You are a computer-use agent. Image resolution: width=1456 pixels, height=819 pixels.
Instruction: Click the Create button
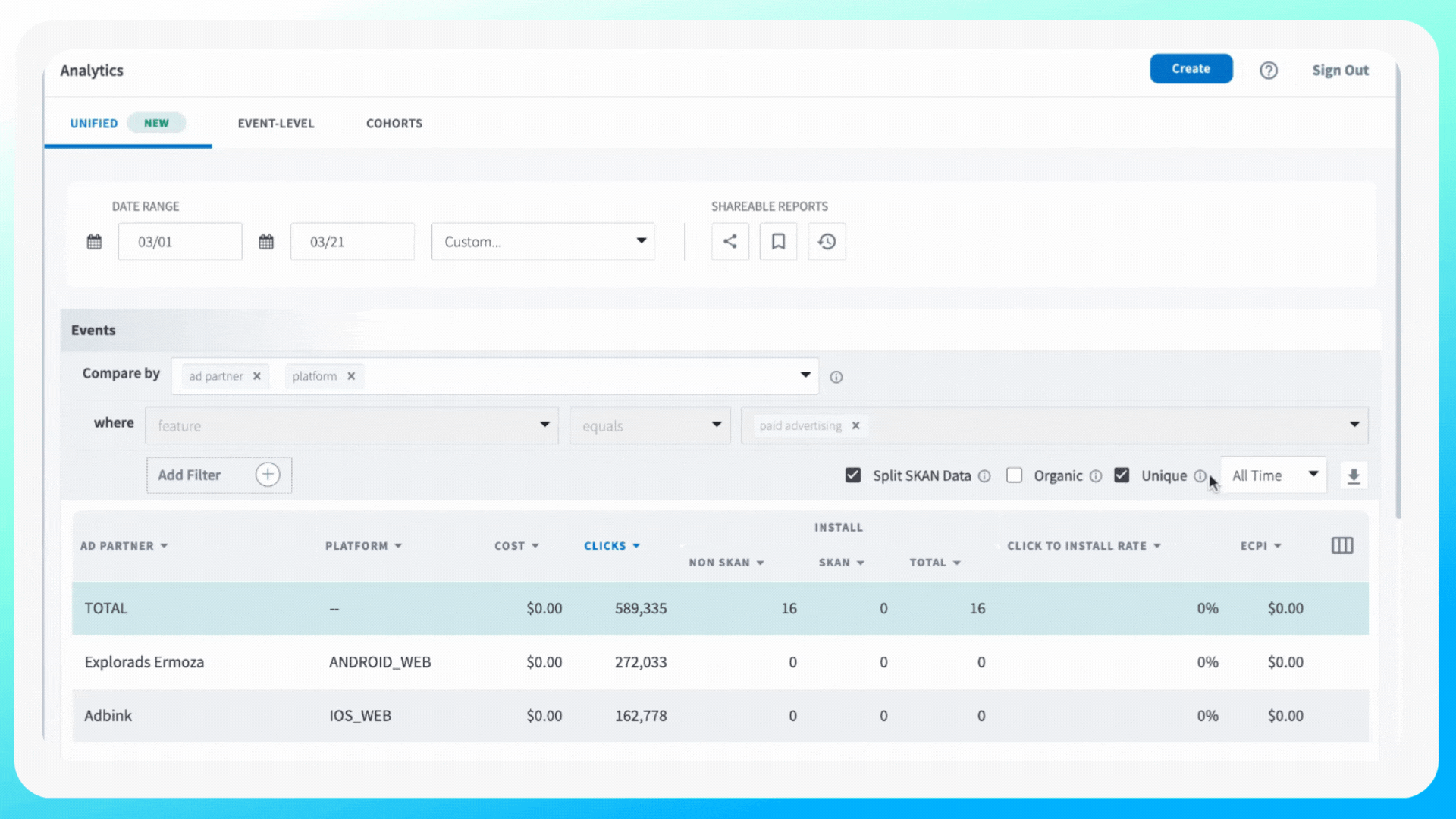coord(1191,68)
